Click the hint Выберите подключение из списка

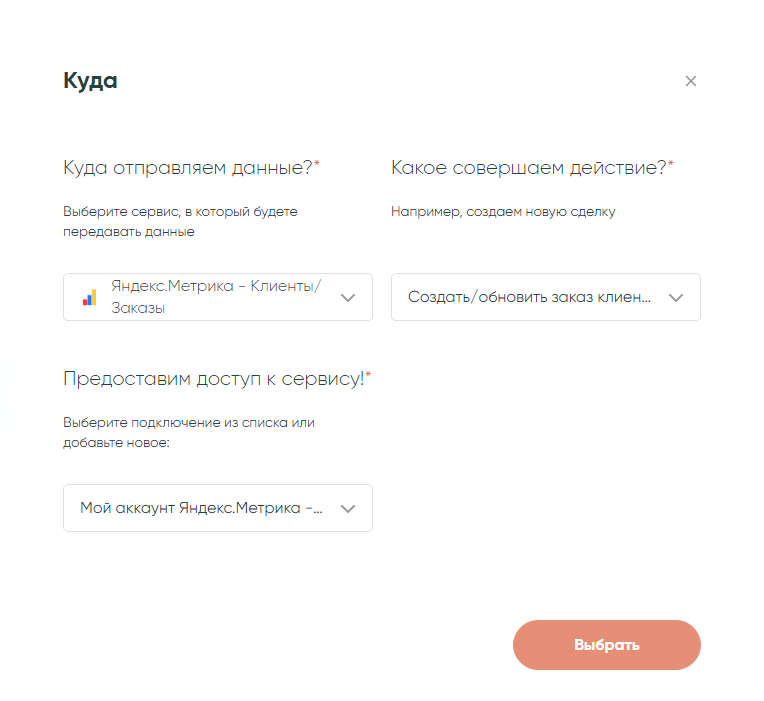tap(188, 423)
